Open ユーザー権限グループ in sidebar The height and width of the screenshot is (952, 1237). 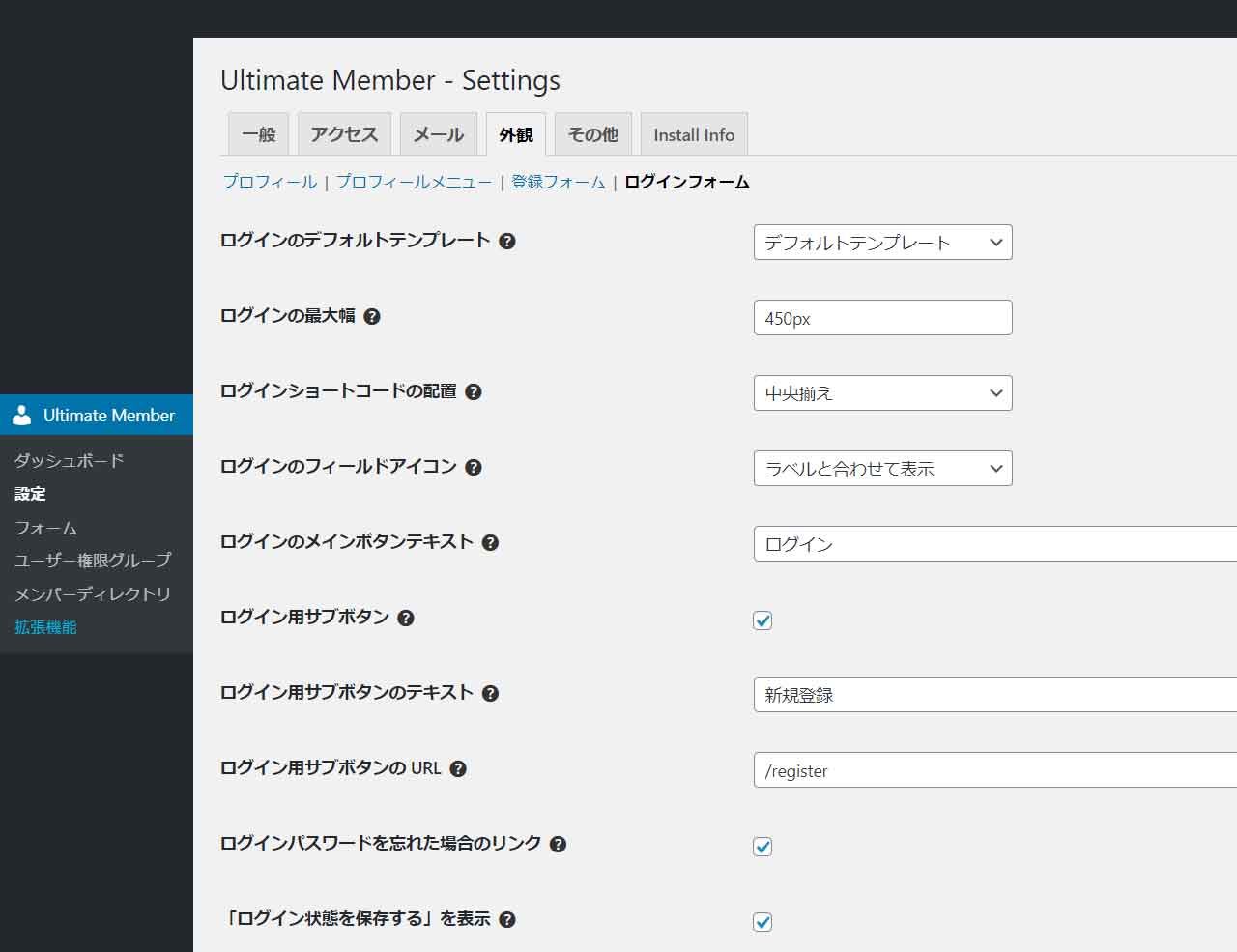click(93, 561)
